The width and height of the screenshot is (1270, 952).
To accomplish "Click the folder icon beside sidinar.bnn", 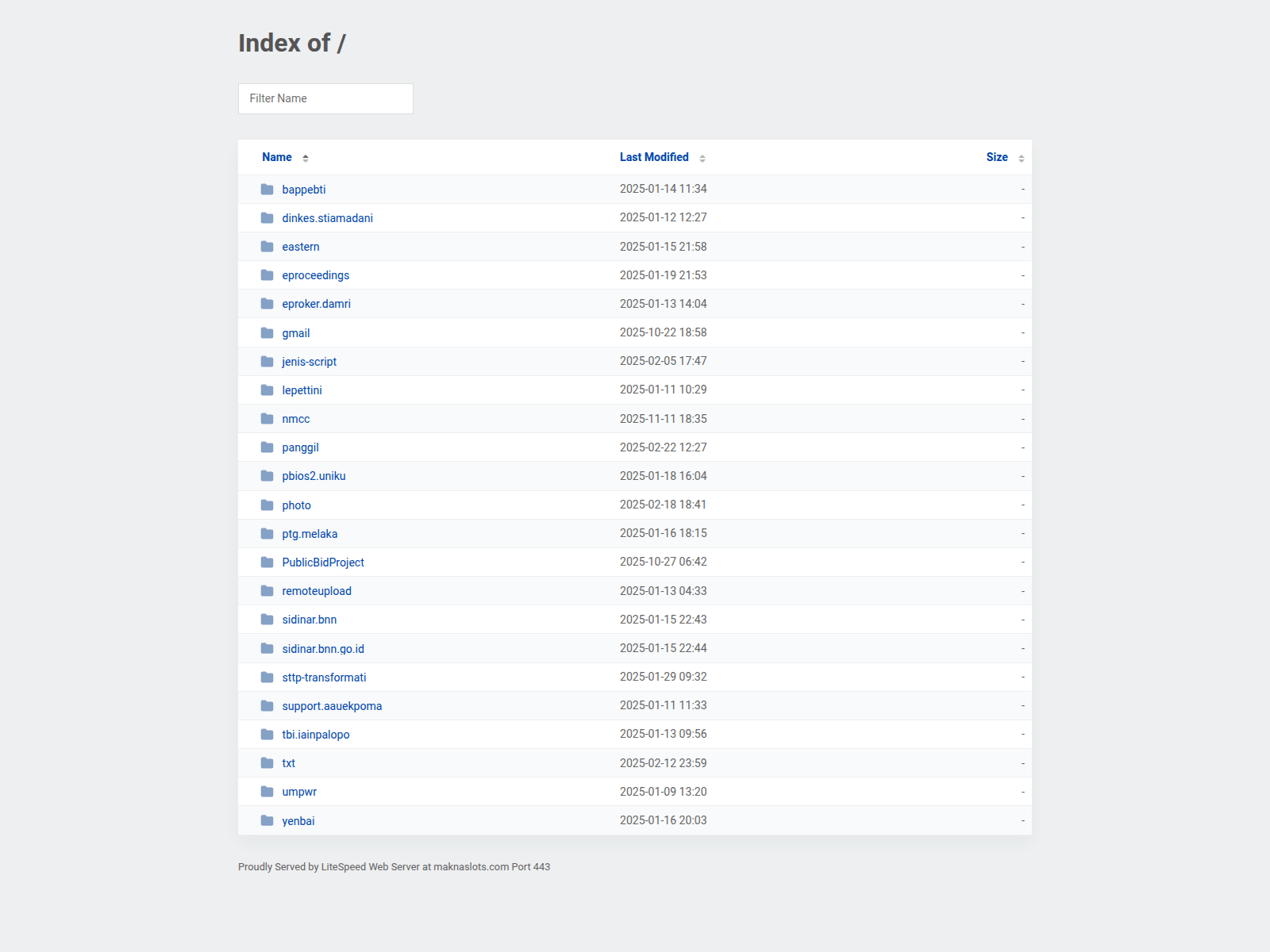I will pyautogui.click(x=267, y=620).
